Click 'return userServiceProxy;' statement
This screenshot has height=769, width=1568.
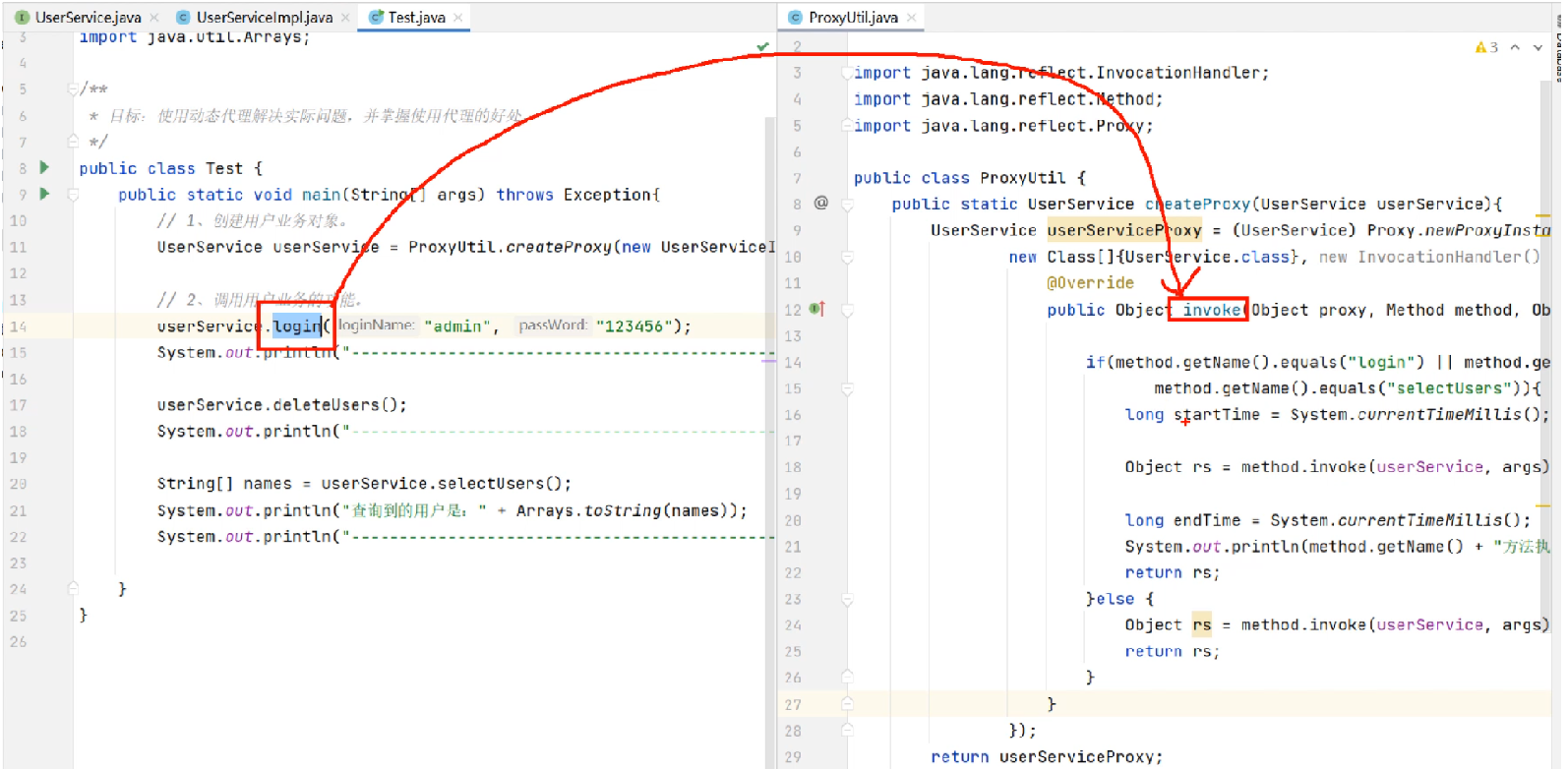(1047, 756)
